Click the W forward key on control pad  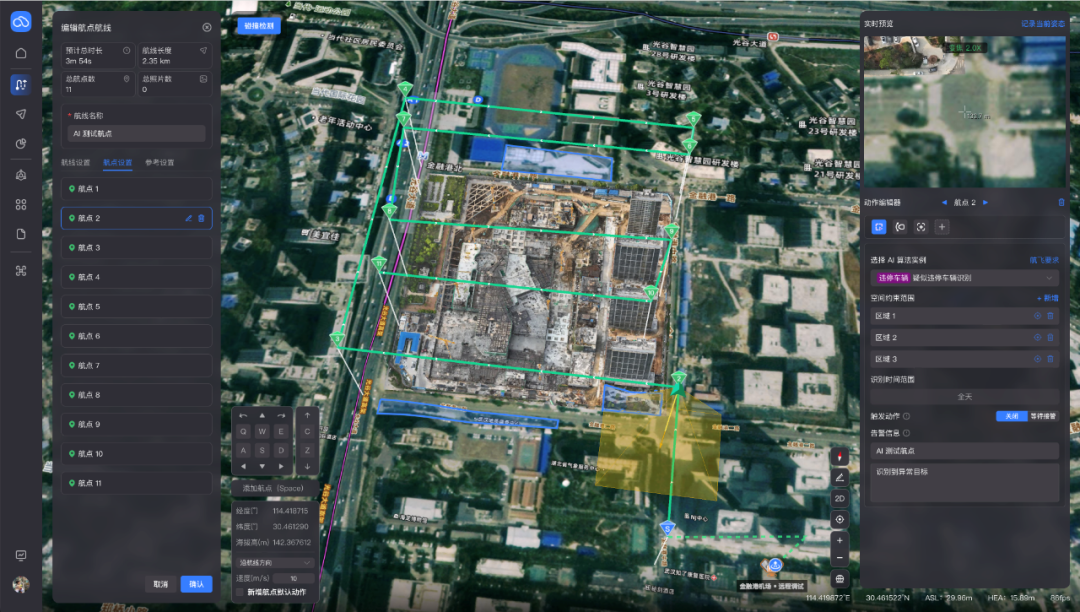coord(262,432)
